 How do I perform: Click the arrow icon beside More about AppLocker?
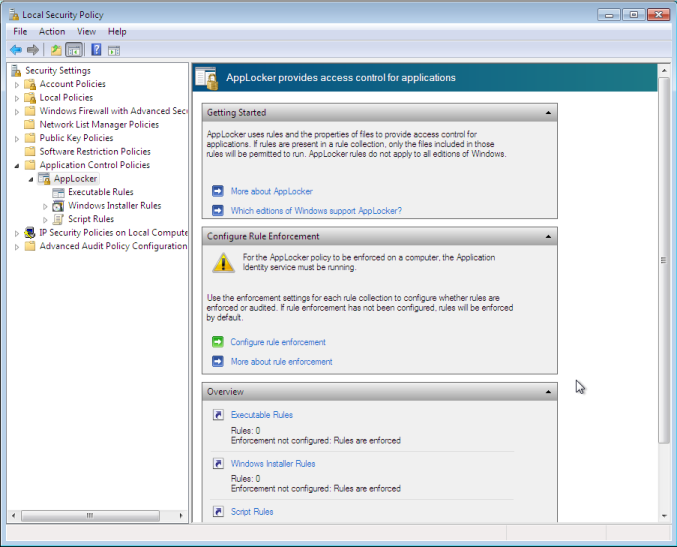pyautogui.click(x=218, y=191)
